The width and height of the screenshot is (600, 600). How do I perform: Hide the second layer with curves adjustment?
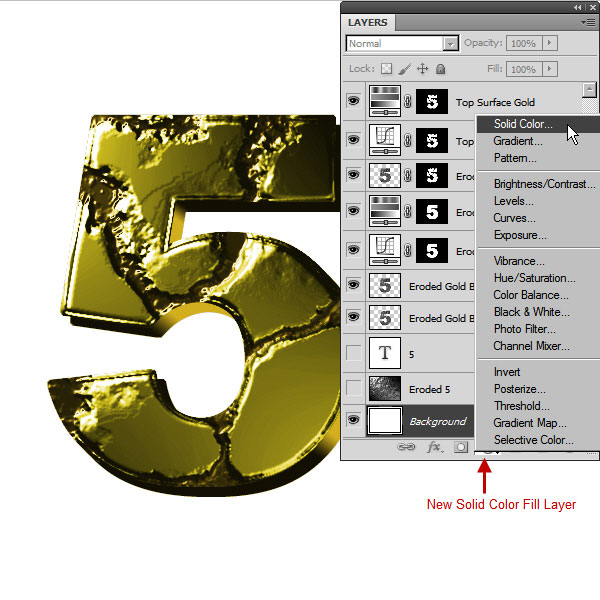click(353, 139)
